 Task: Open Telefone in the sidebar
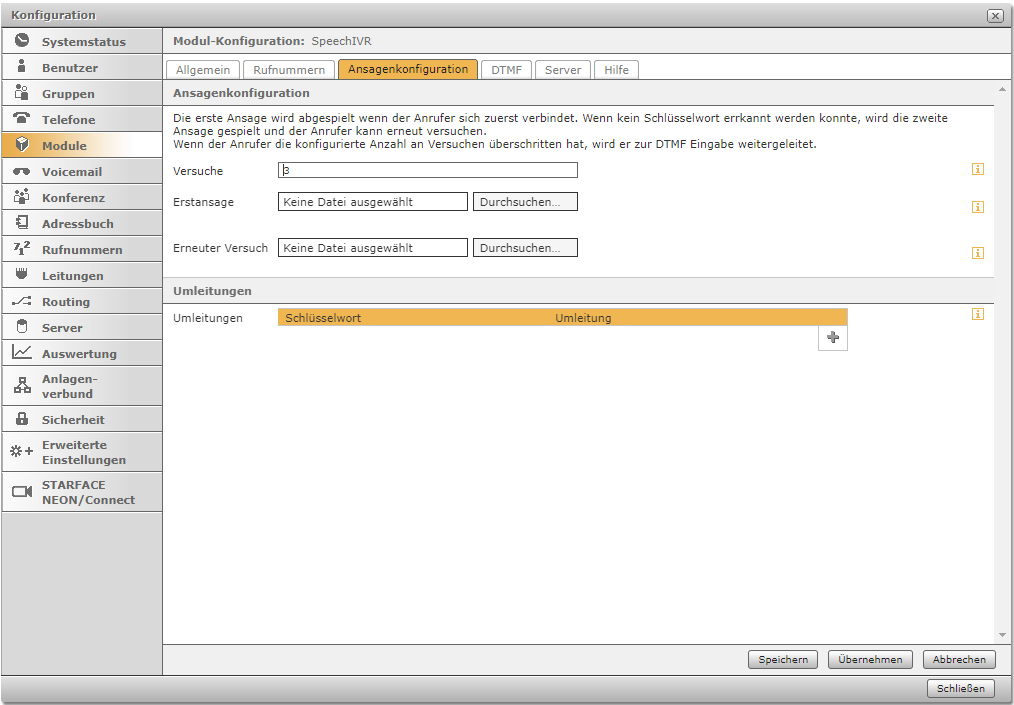point(82,119)
